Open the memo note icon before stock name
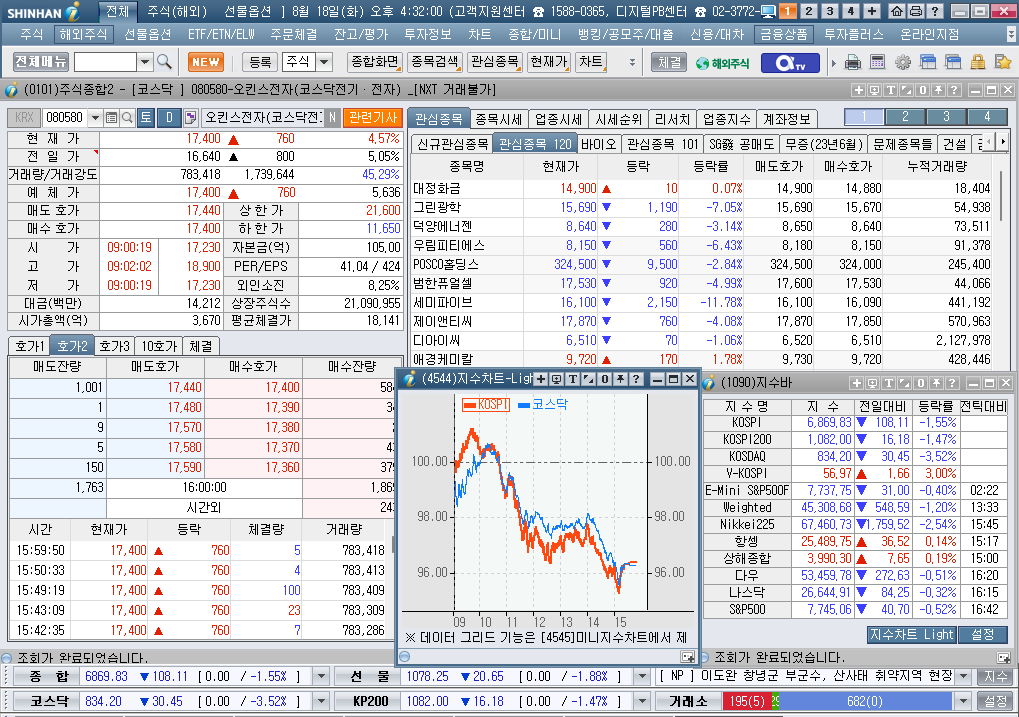This screenshot has width=1019, height=717. click(190, 118)
